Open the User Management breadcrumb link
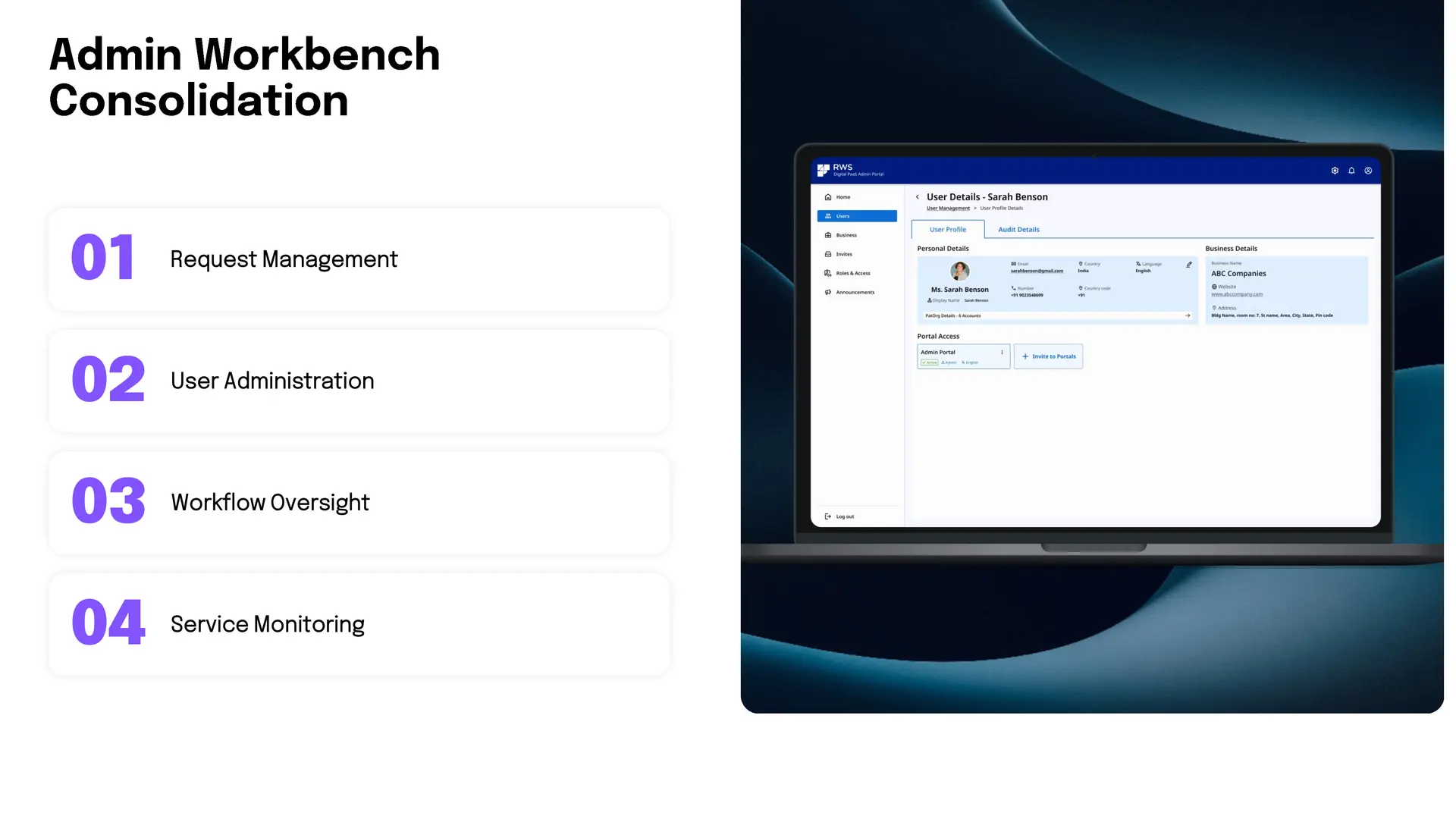Image resolution: width=1456 pixels, height=819 pixels. pyautogui.click(x=948, y=209)
